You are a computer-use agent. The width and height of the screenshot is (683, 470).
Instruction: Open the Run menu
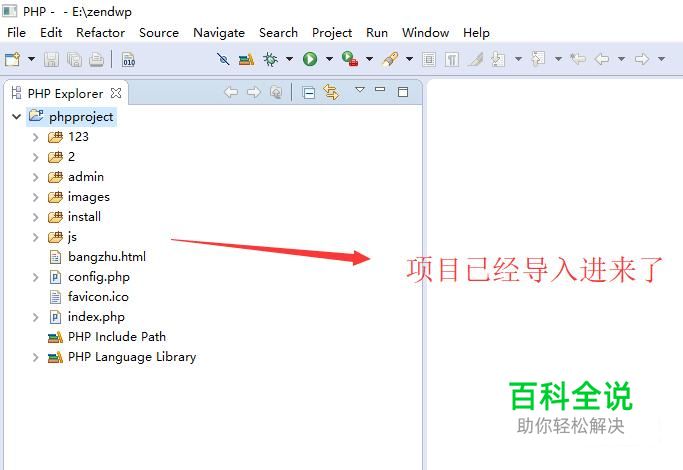tap(377, 33)
